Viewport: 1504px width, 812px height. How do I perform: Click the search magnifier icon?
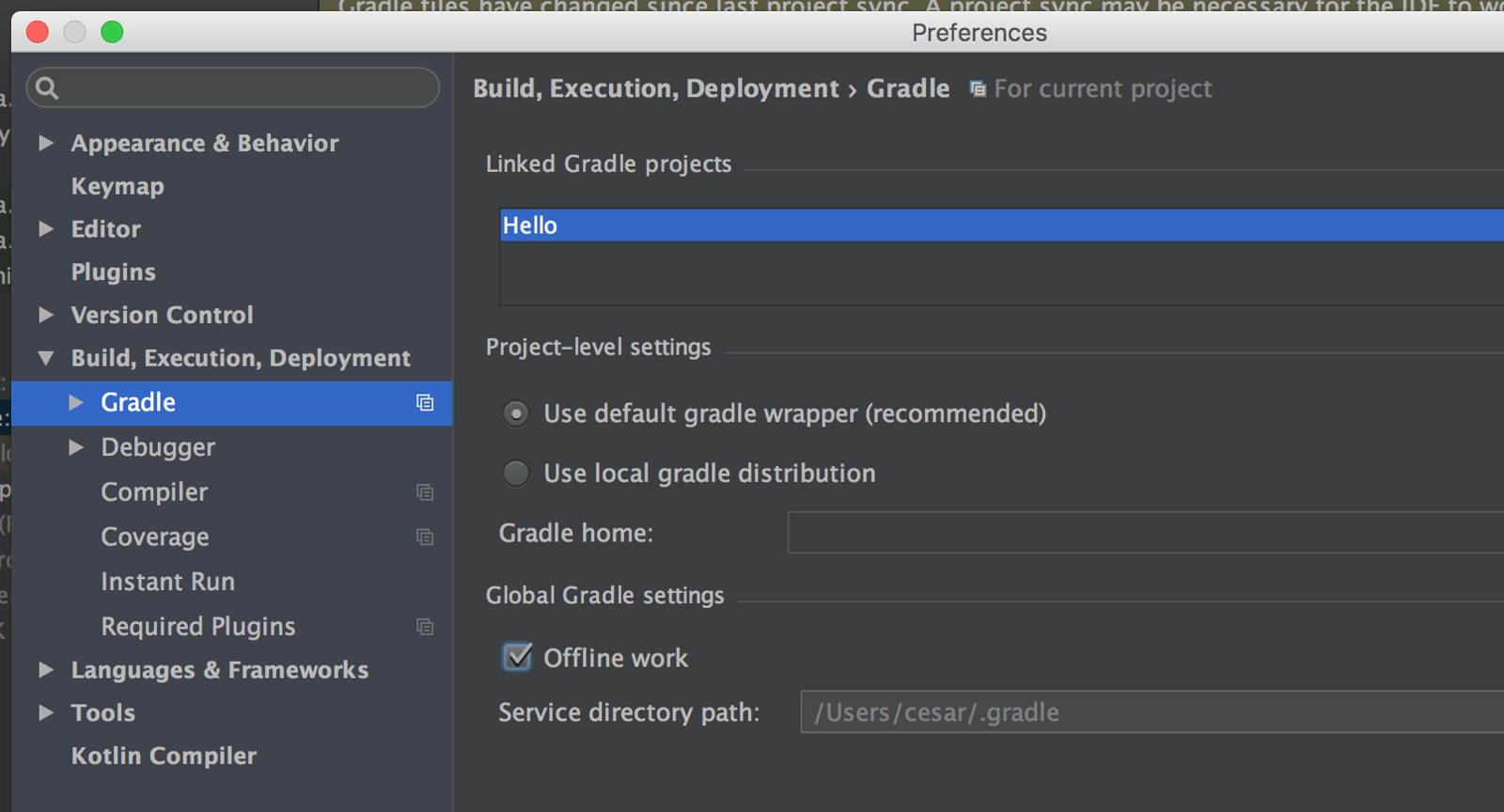(47, 88)
